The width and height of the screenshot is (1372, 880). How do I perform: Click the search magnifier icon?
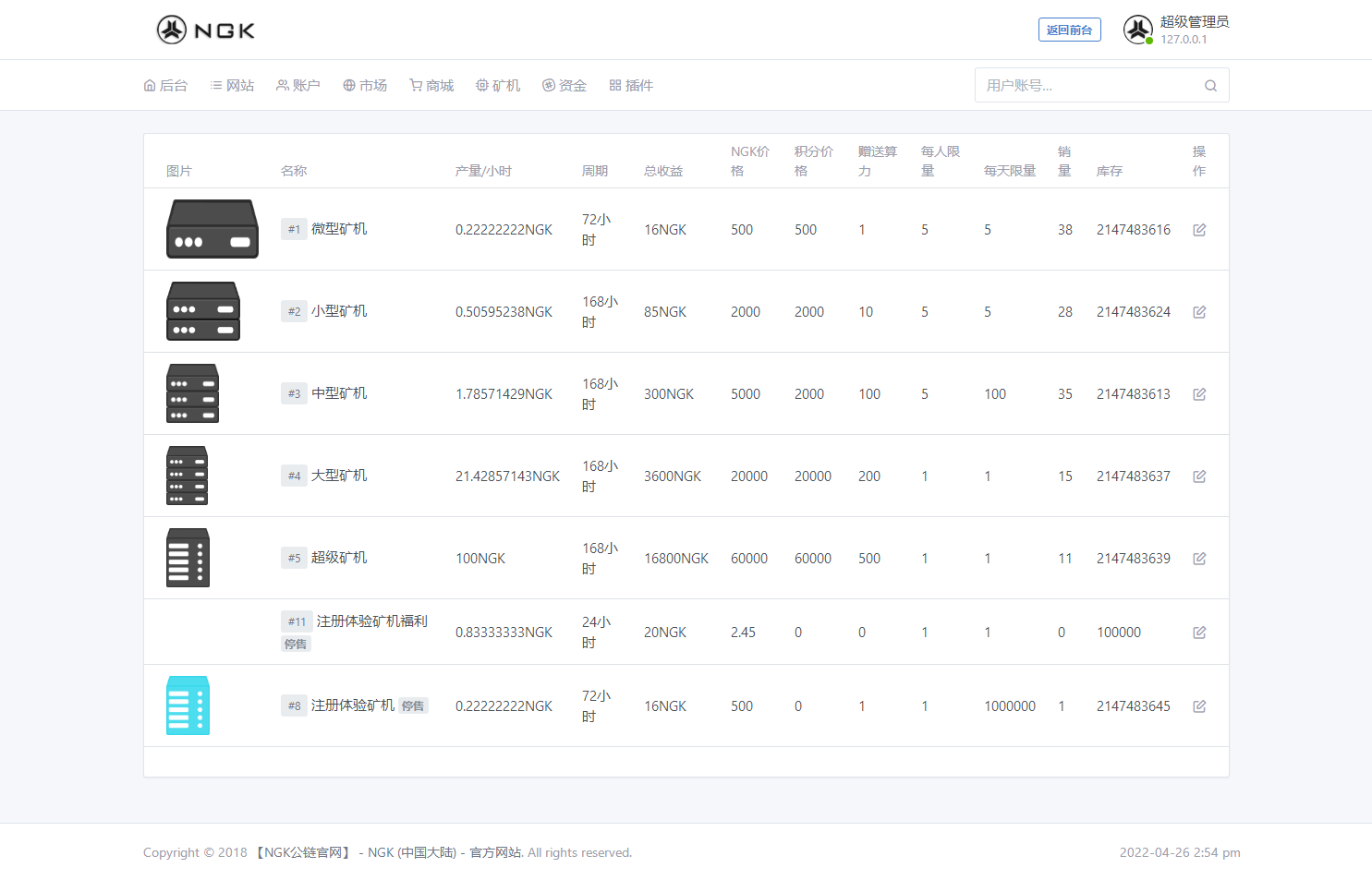pos(1210,86)
